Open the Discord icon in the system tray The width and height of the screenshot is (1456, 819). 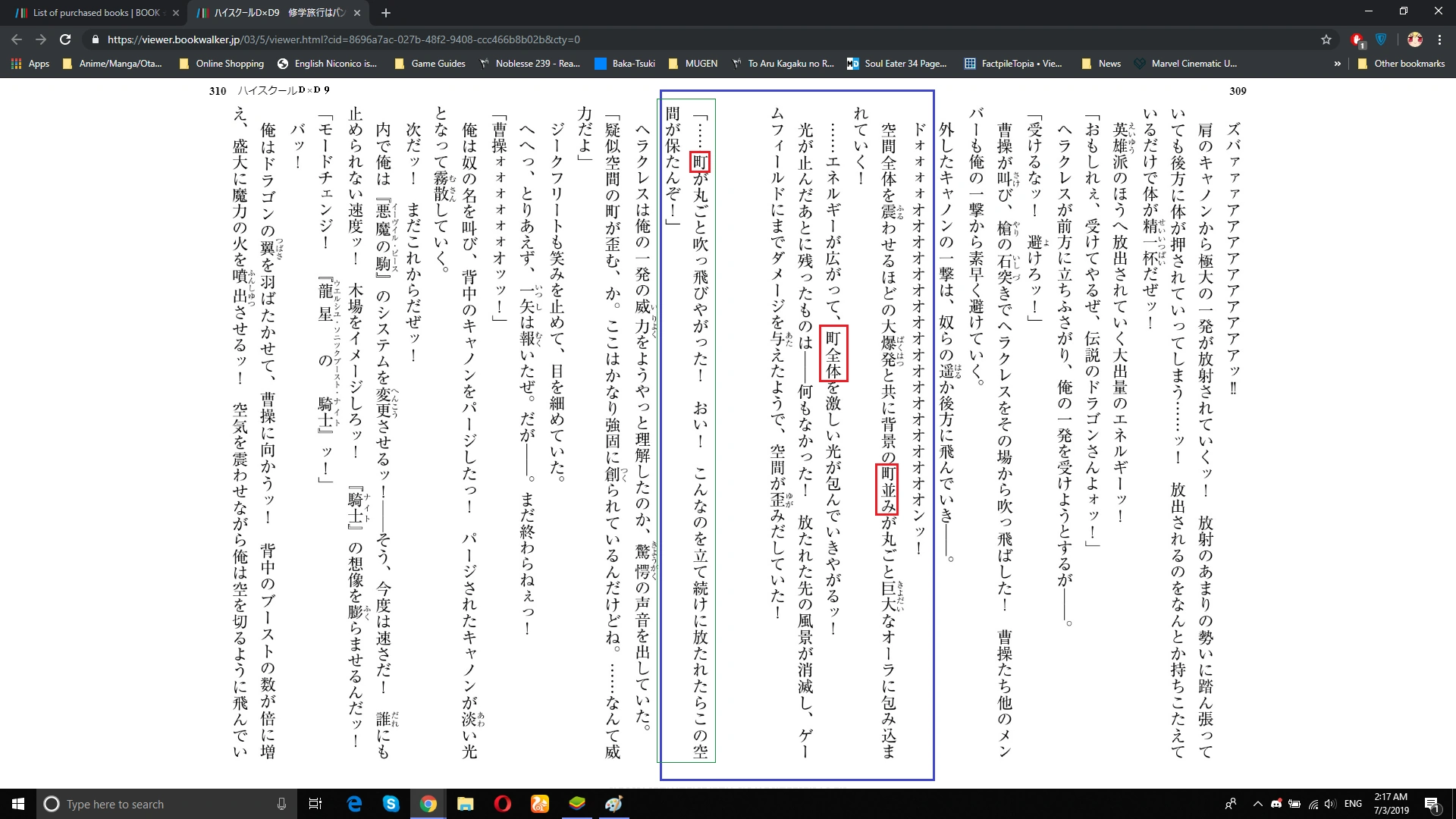(x=1276, y=804)
